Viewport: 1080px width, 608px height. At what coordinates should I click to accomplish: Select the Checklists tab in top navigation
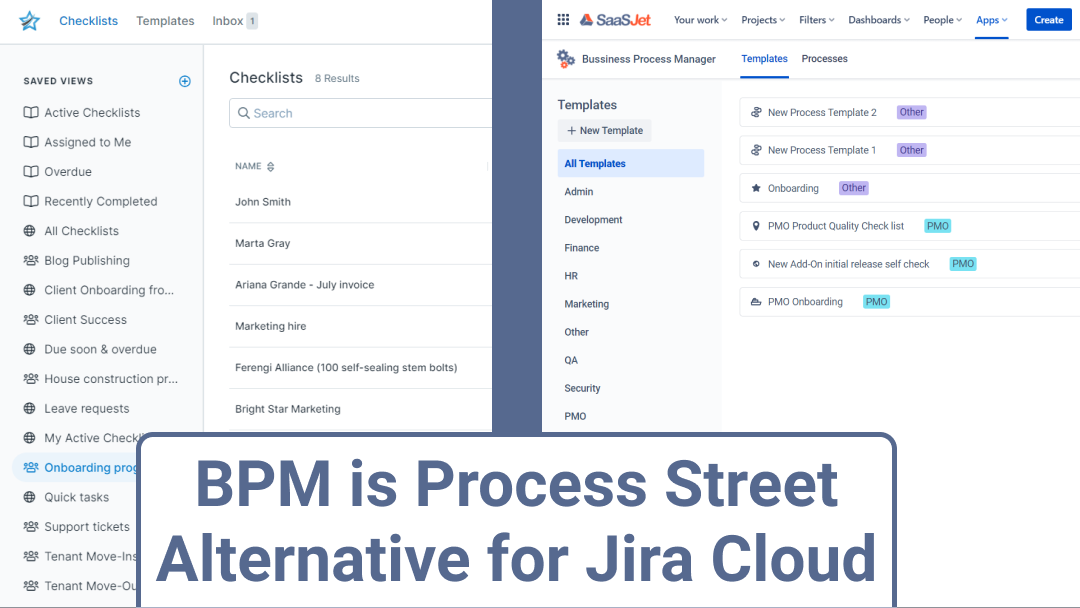88,21
